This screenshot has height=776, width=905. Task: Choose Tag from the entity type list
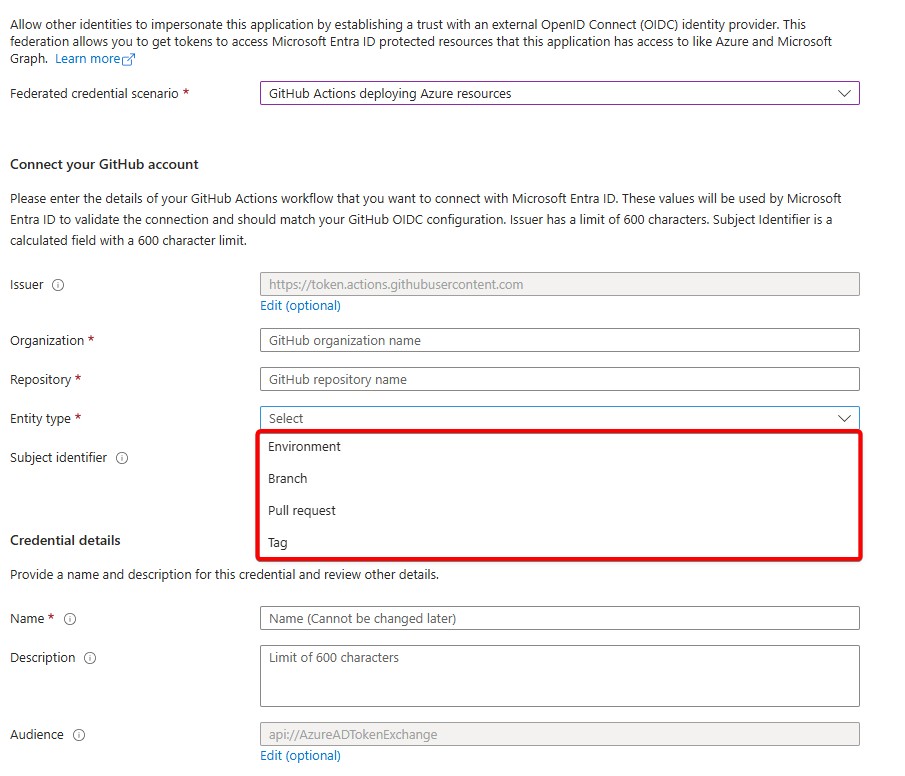point(559,543)
